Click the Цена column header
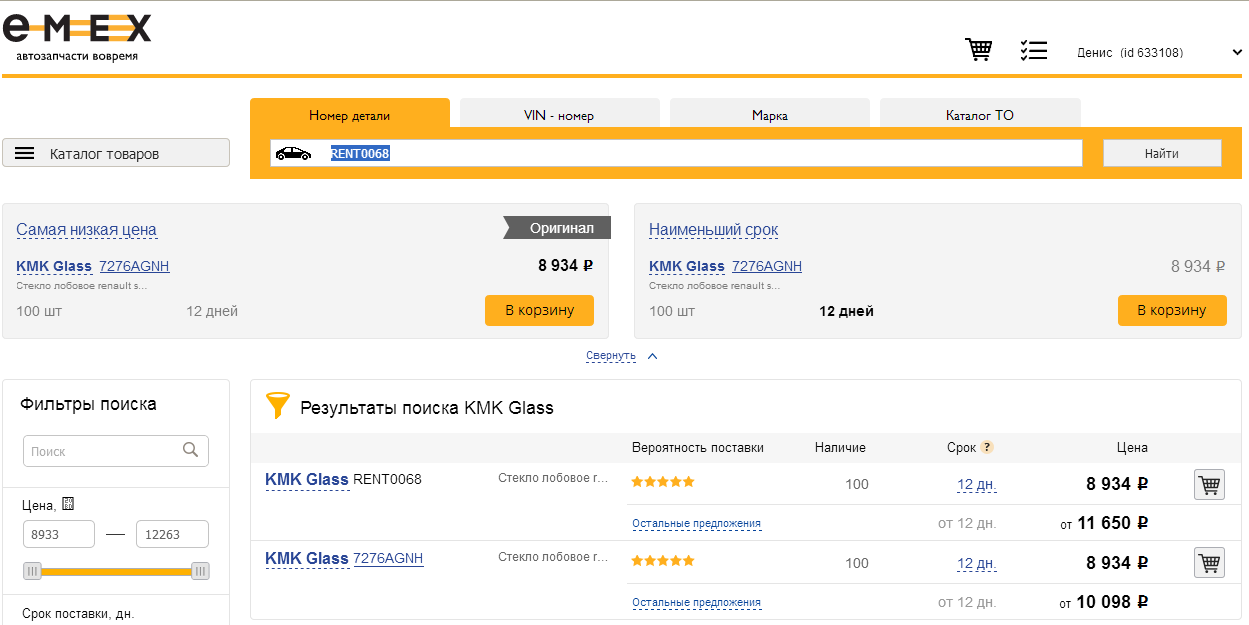This screenshot has height=625, width=1249. click(x=1132, y=447)
